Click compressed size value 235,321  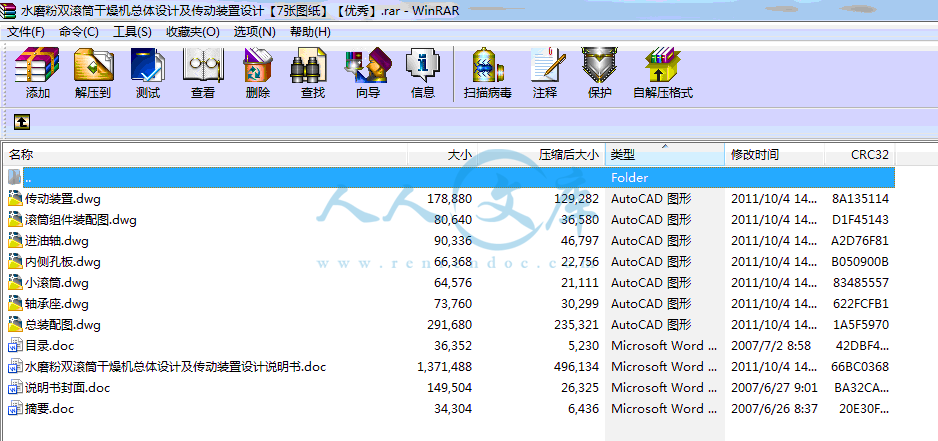tap(577, 325)
